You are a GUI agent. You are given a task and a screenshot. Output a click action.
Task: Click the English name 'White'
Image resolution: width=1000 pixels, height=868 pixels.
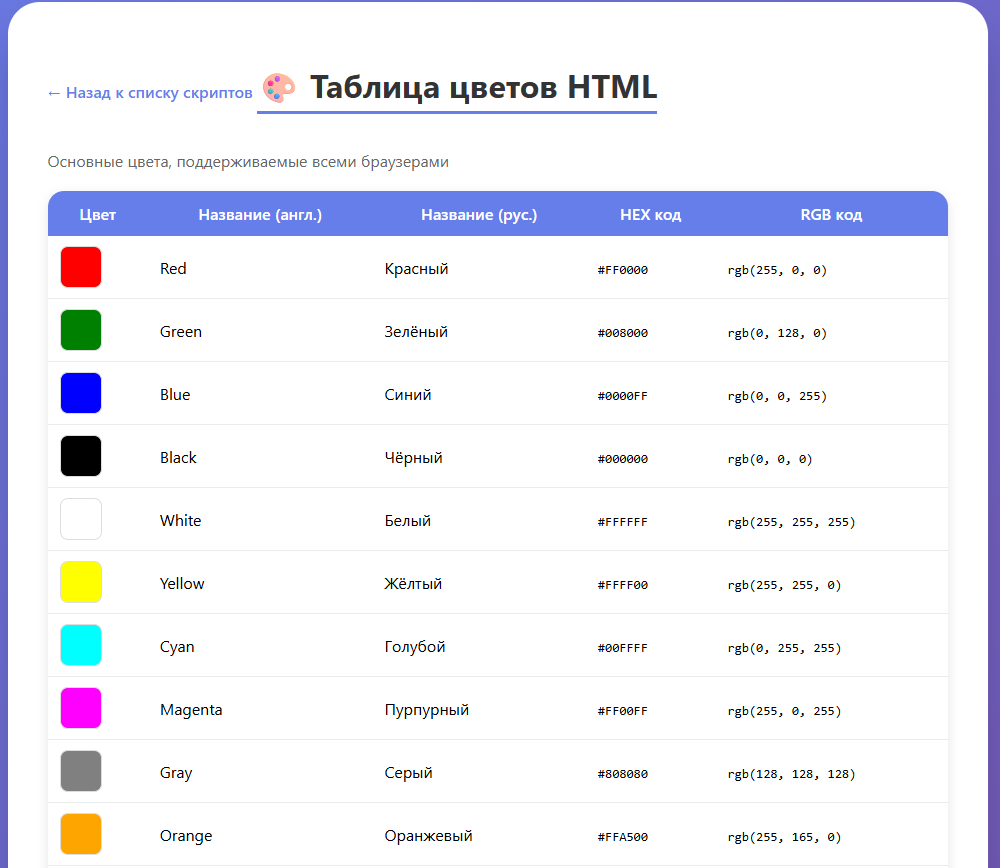(180, 520)
